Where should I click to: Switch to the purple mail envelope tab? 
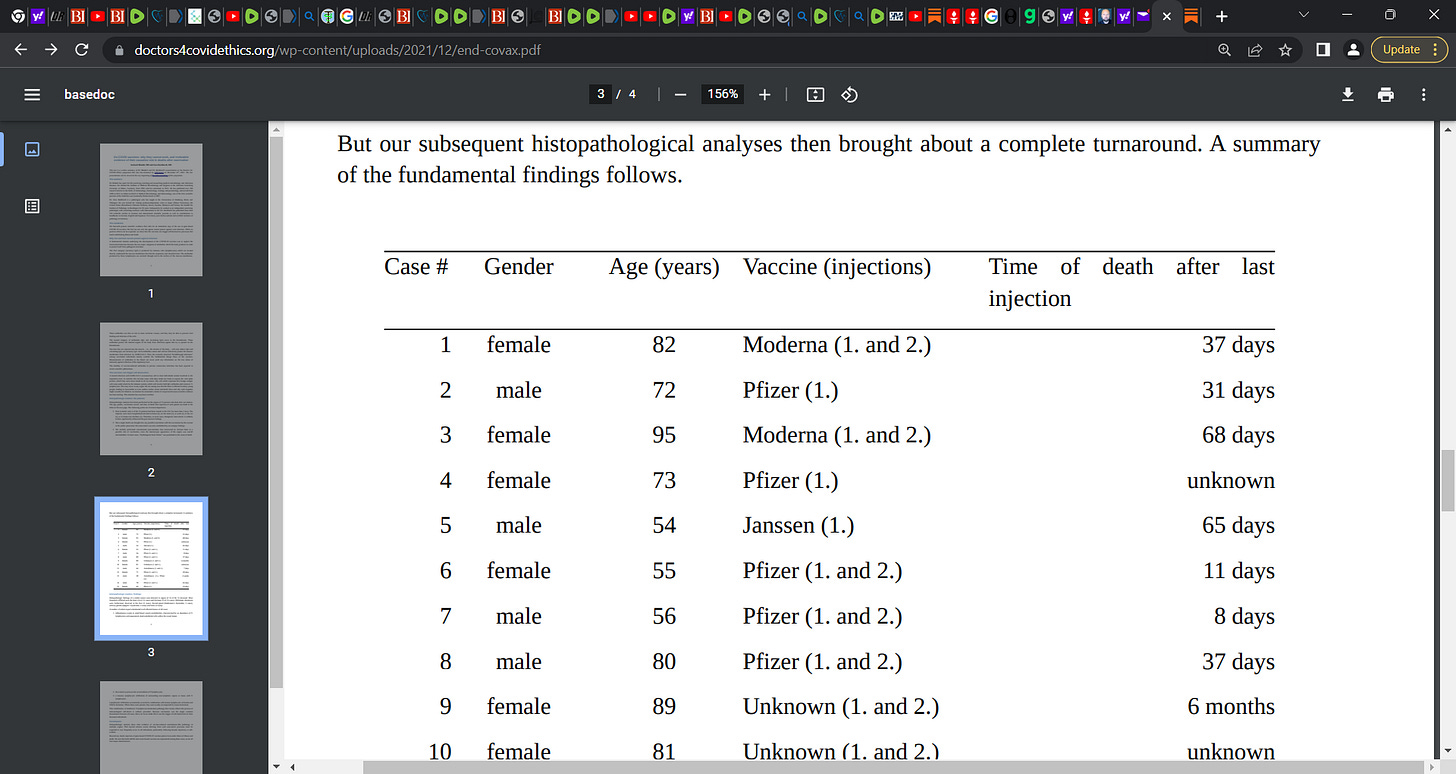pyautogui.click(x=1142, y=16)
